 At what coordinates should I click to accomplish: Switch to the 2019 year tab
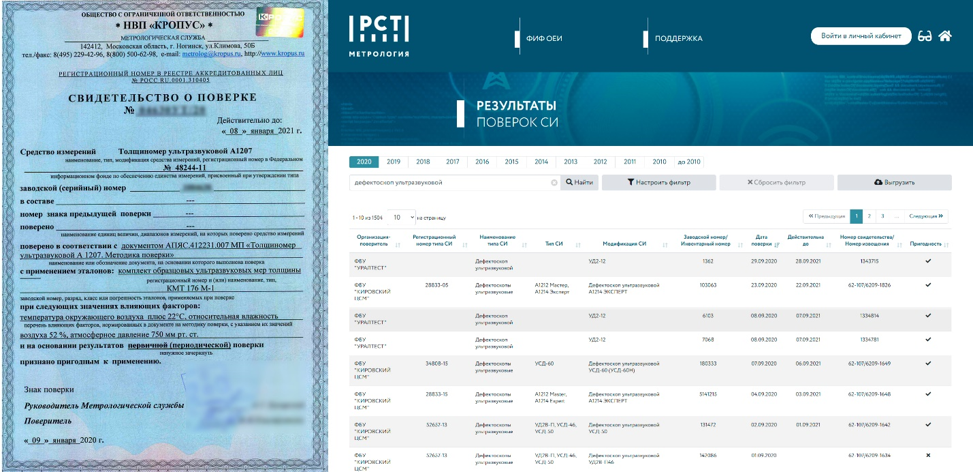[393, 162]
